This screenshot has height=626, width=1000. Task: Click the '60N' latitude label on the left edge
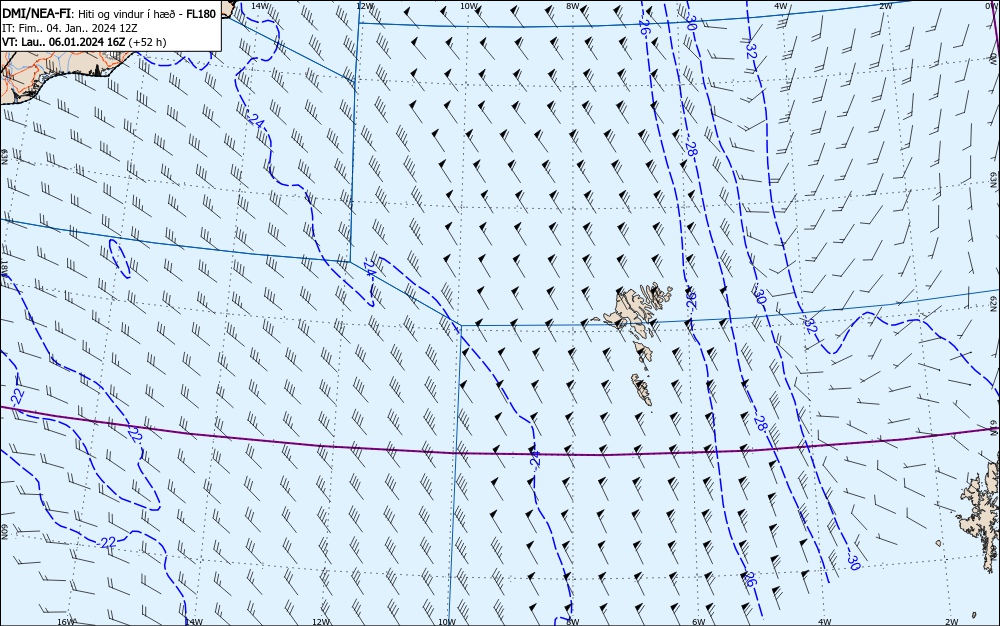tap(4, 532)
